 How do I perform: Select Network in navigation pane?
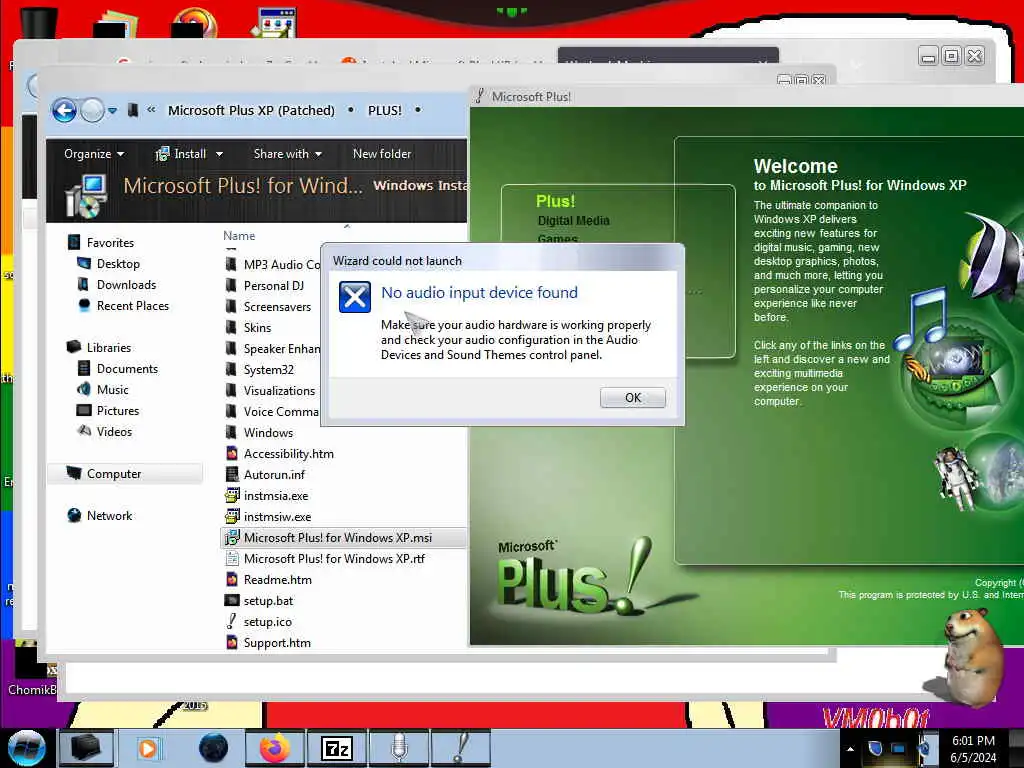[110, 516]
